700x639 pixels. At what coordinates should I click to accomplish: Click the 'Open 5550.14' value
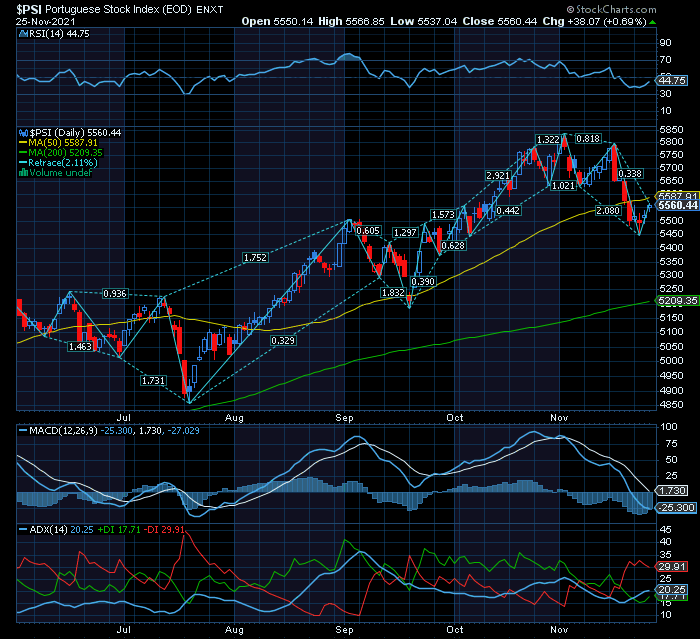click(277, 21)
